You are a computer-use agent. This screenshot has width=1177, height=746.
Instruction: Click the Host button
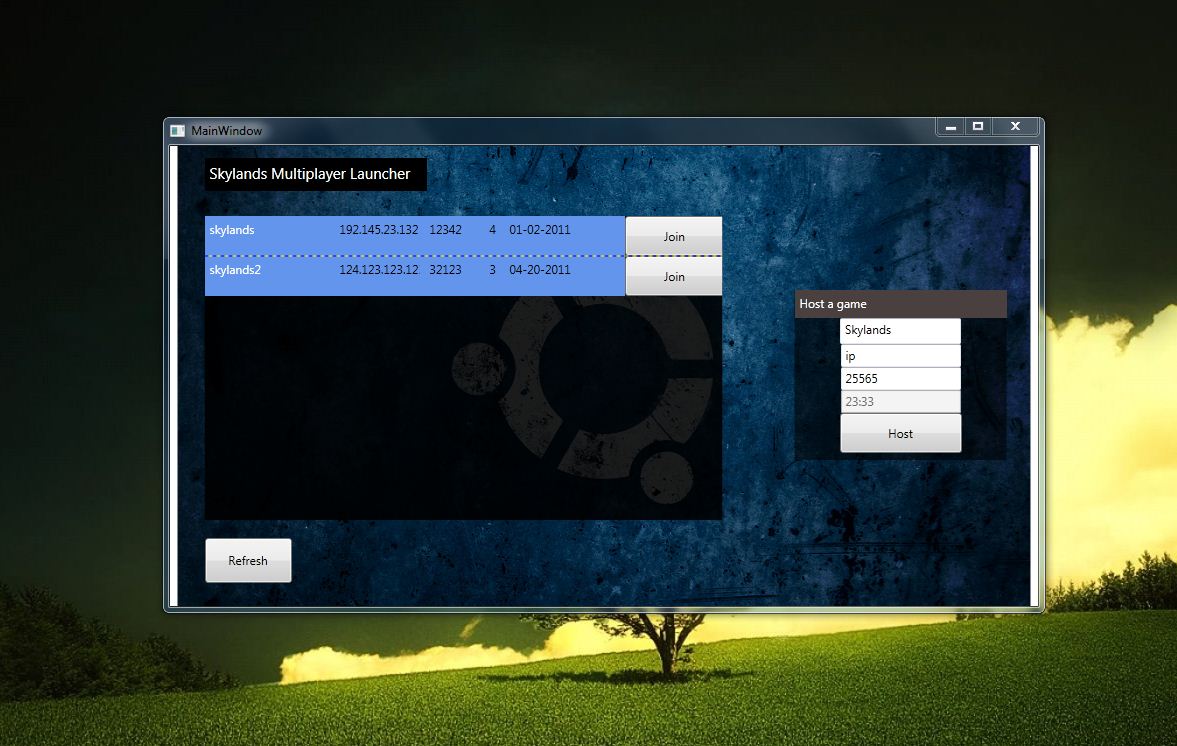click(x=900, y=433)
